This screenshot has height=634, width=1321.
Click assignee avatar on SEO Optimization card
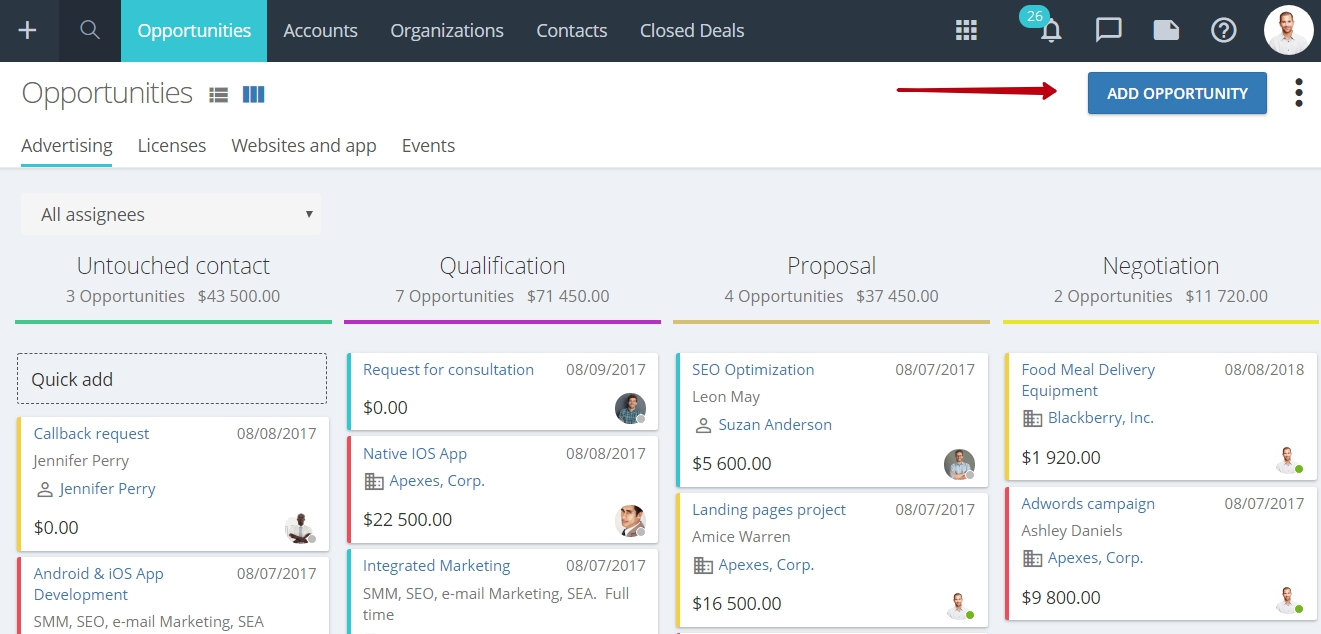pyautogui.click(x=959, y=464)
